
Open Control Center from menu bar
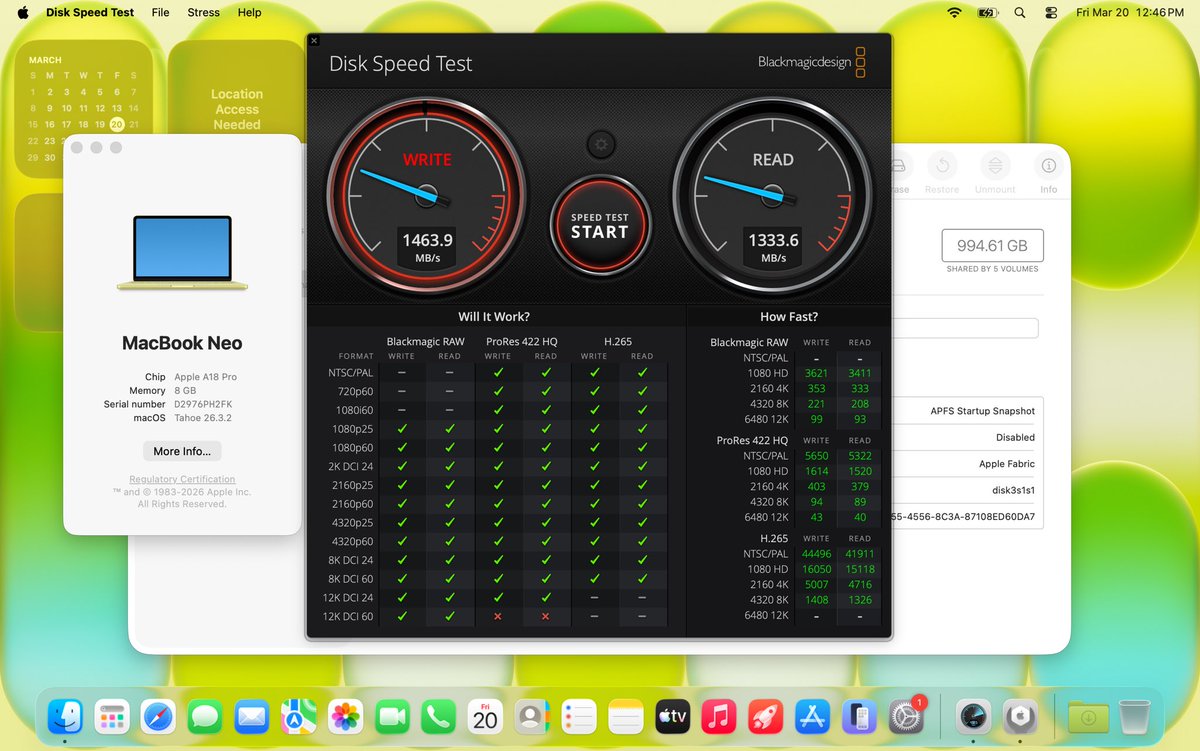coord(1050,12)
